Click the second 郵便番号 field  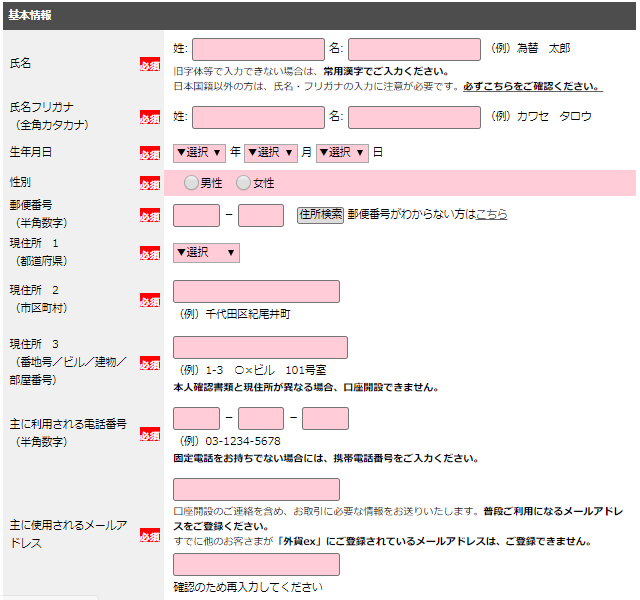pos(261,216)
